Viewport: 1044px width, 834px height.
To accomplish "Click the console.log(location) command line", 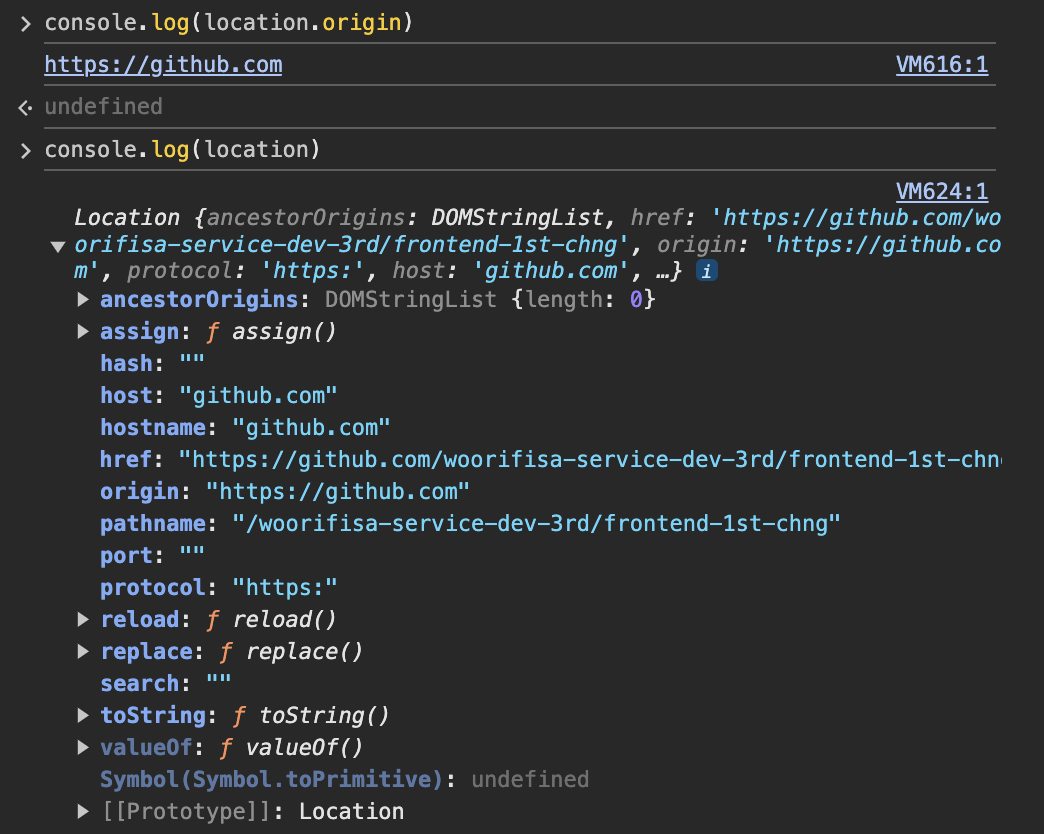I will [x=182, y=150].
